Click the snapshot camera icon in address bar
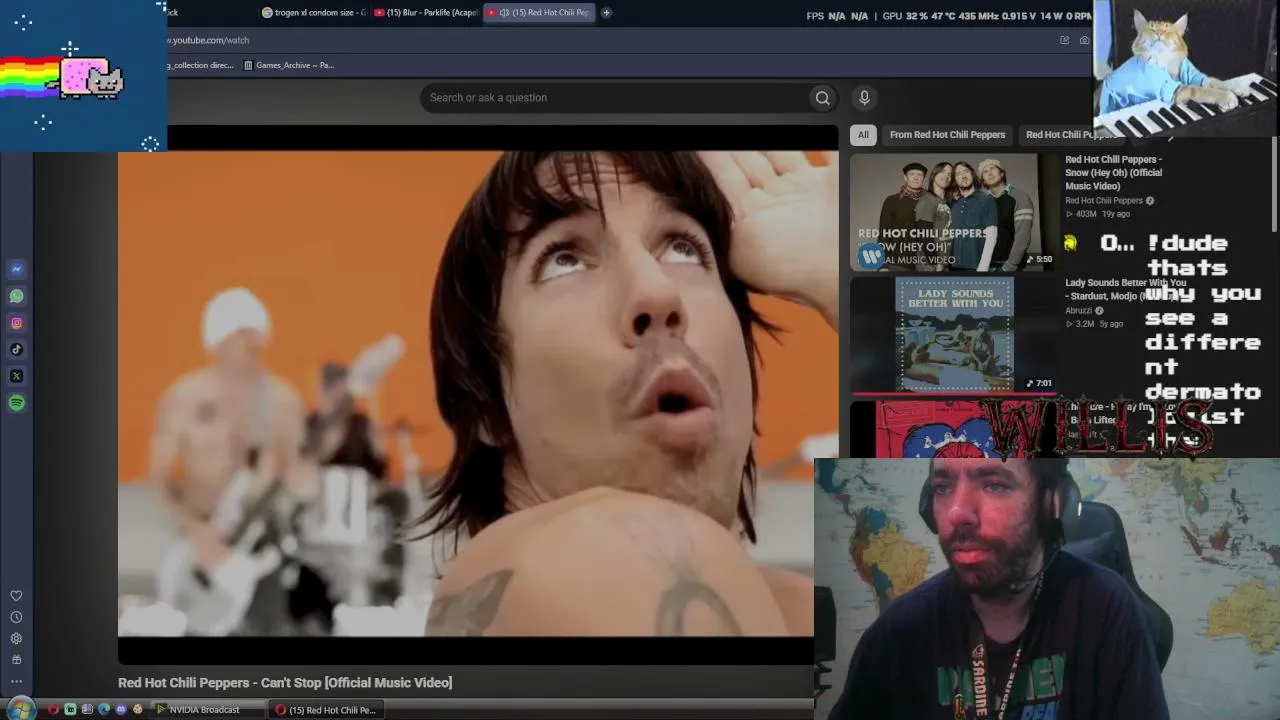The width and height of the screenshot is (1280, 720). [x=1084, y=40]
